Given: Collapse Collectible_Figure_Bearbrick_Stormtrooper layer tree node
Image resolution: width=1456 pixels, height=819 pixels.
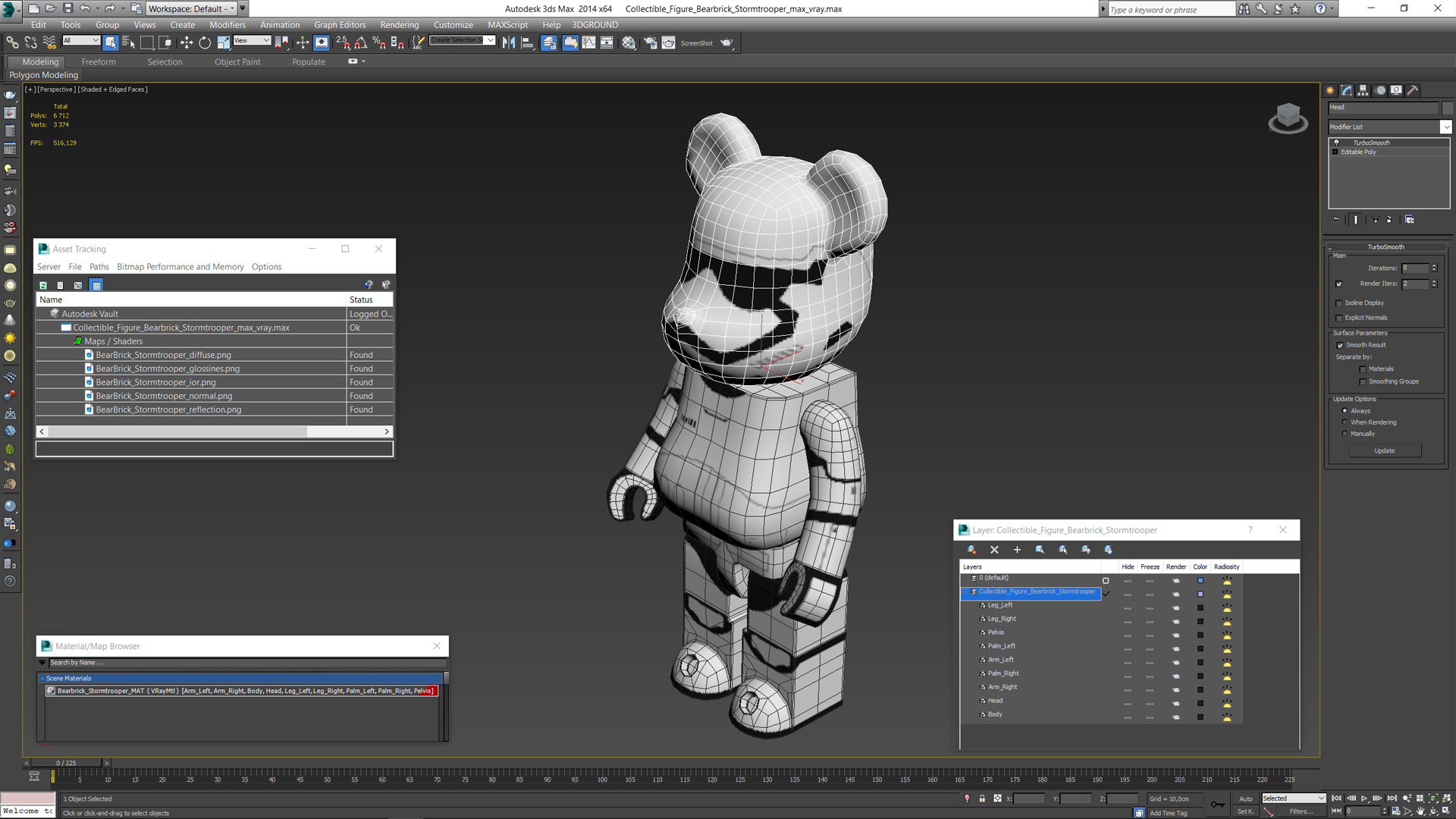Looking at the screenshot, I should coord(966,591).
